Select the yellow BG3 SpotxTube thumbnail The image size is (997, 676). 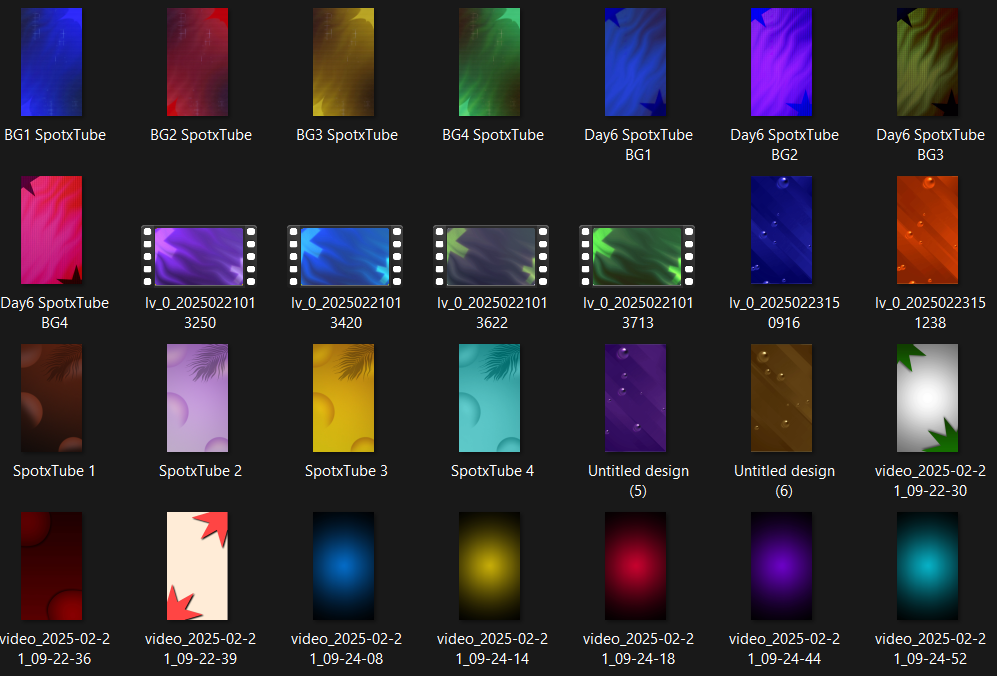[343, 62]
